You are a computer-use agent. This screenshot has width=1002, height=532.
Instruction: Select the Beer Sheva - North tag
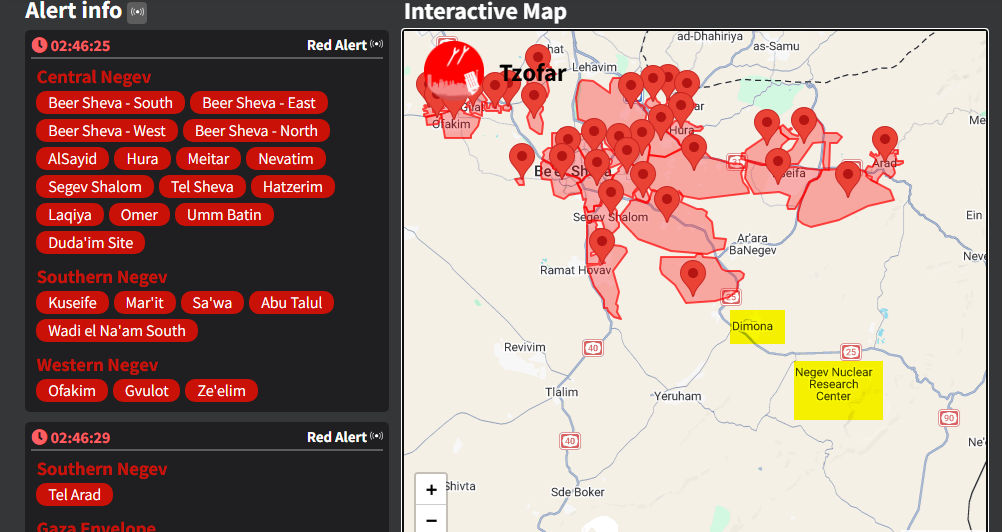coord(256,131)
